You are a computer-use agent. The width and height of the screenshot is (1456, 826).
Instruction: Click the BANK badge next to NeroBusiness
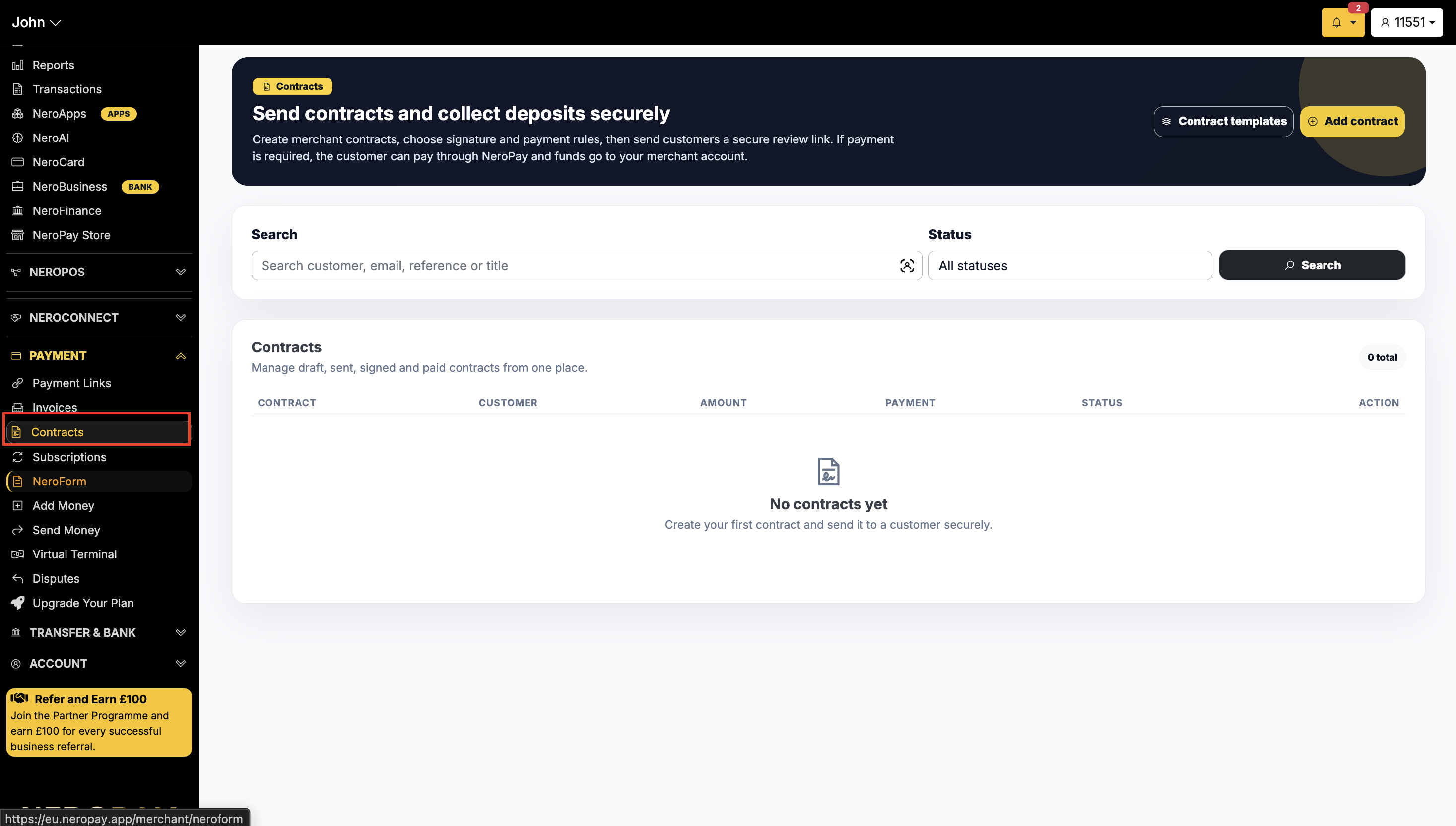140,187
